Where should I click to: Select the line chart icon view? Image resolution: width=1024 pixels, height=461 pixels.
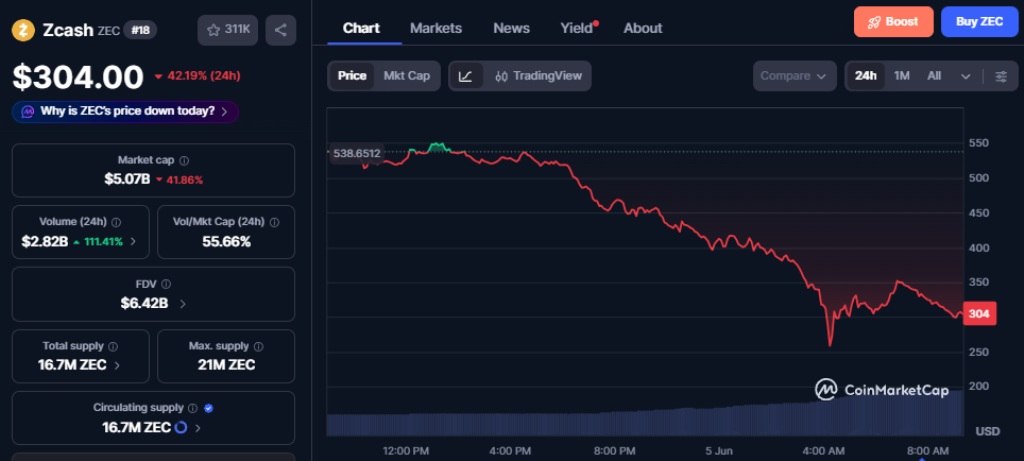[x=466, y=76]
